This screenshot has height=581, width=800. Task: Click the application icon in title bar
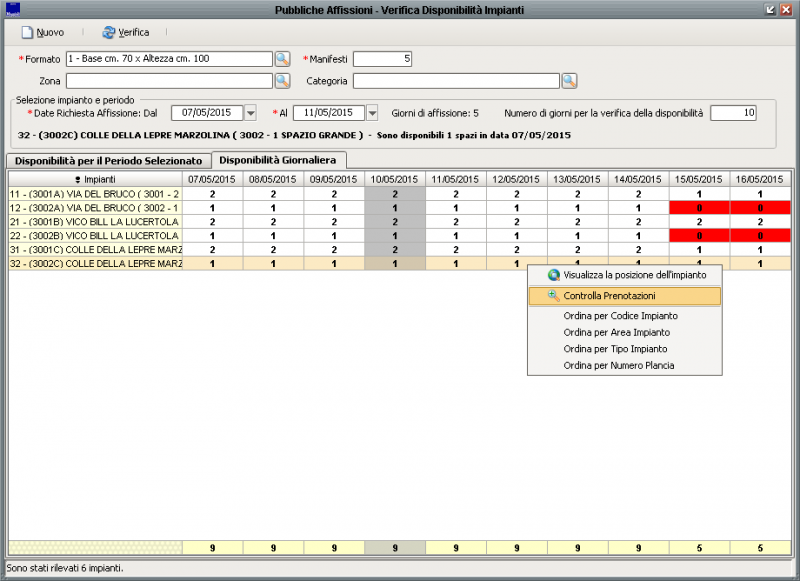click(12, 9)
